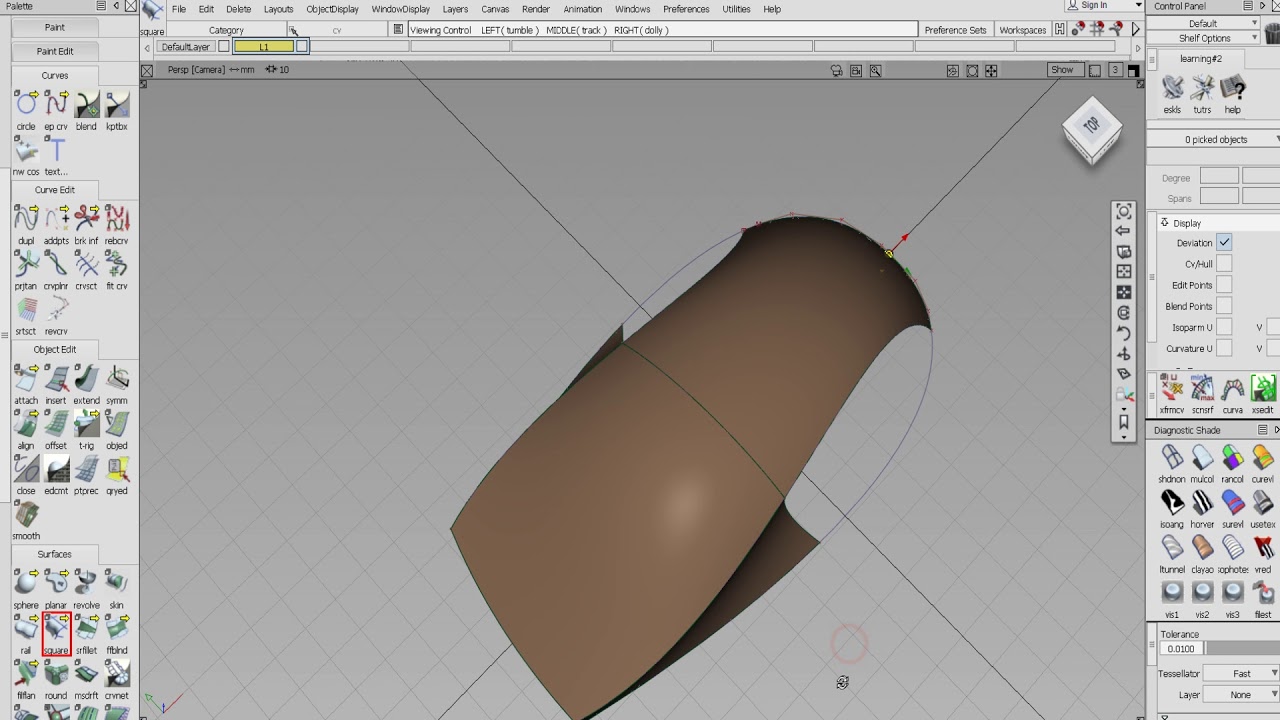Collapse the Display section
This screenshot has width=1280, height=720.
coord(1165,223)
